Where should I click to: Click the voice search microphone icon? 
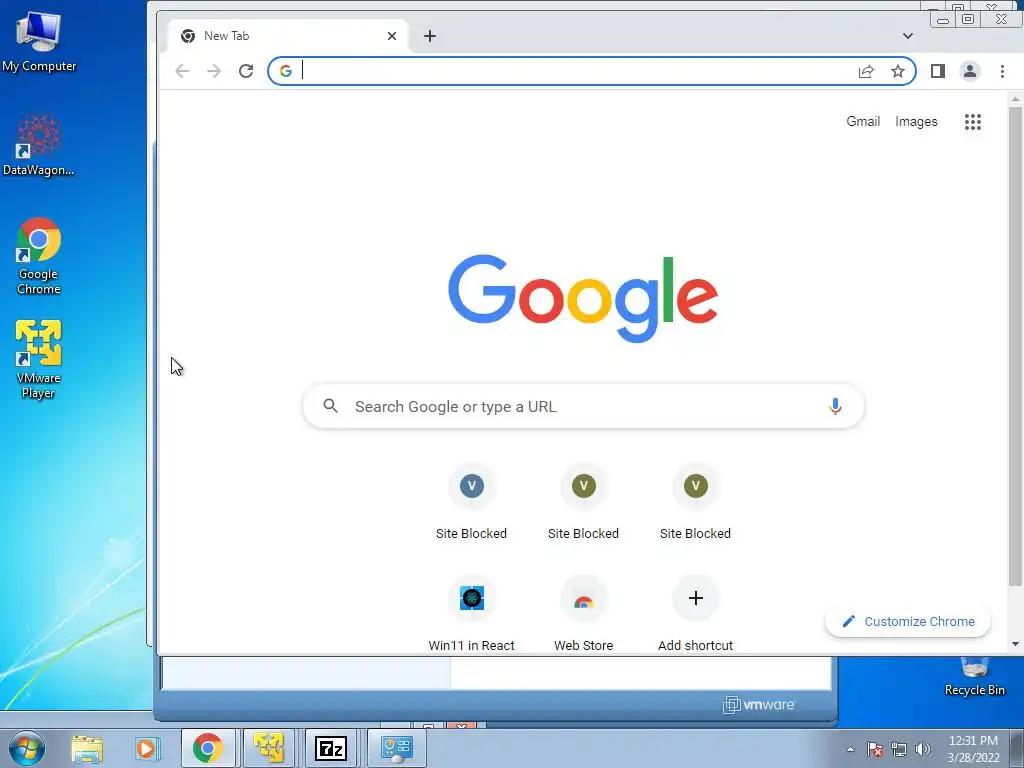pos(835,406)
